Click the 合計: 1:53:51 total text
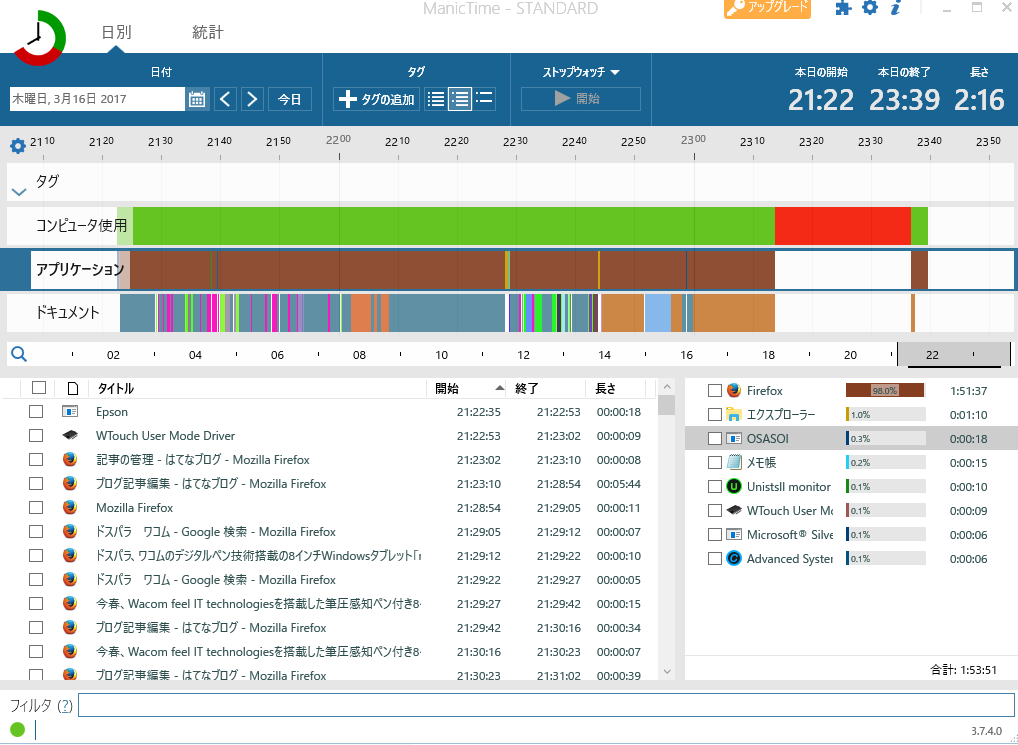Image resolution: width=1018 pixels, height=745 pixels. (x=963, y=670)
